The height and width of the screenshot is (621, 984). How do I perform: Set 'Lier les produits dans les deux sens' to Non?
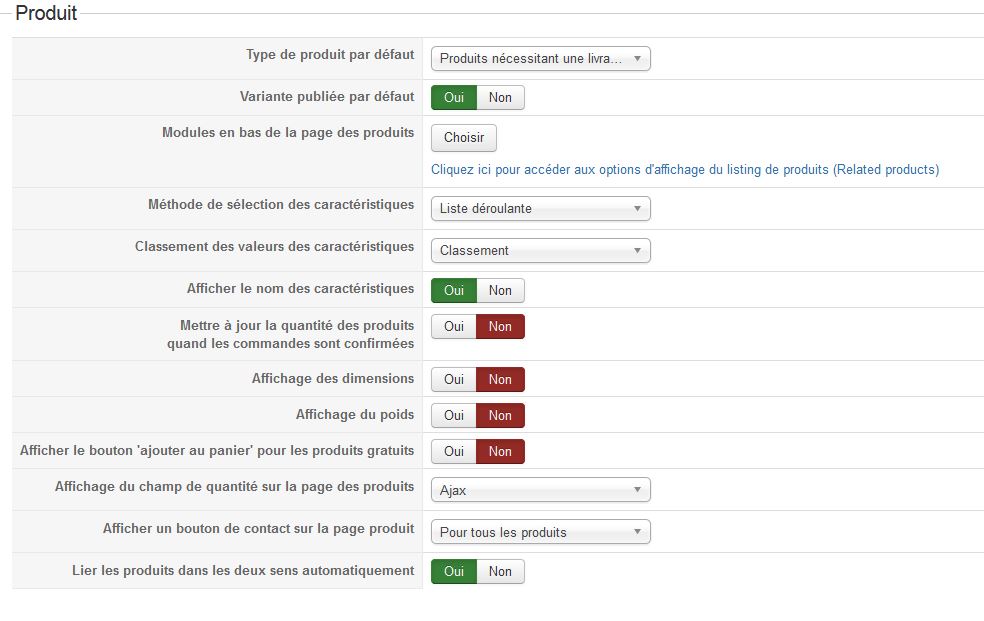[500, 571]
